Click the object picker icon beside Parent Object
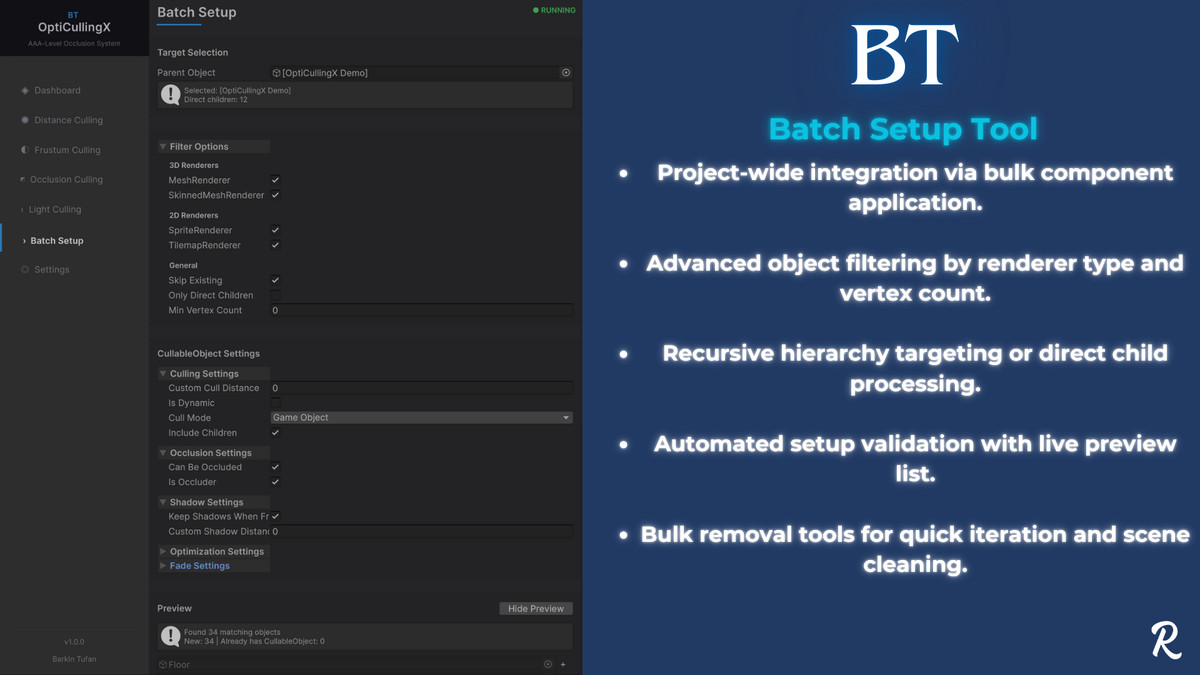Screen dimensions: 1200x675 pyautogui.click(x=565, y=72)
